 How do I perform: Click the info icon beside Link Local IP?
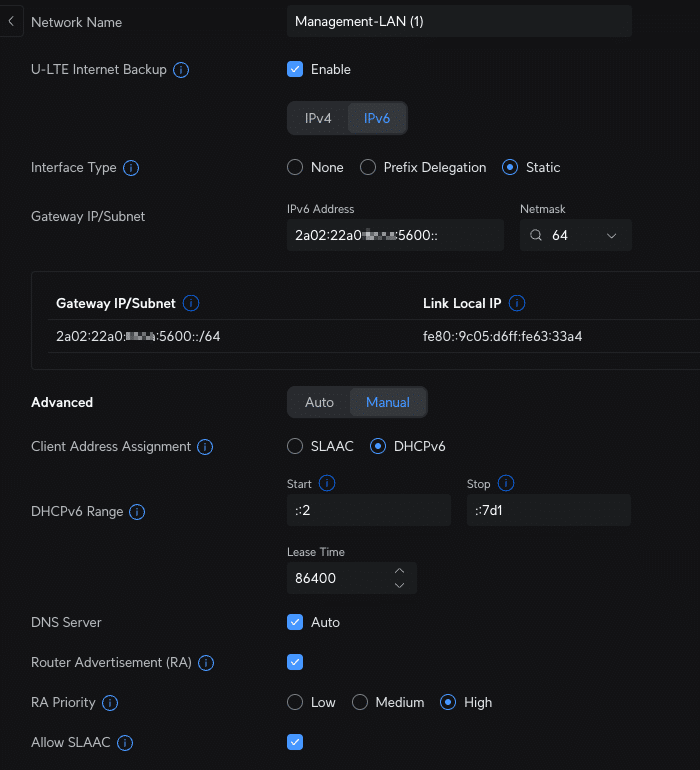point(517,303)
